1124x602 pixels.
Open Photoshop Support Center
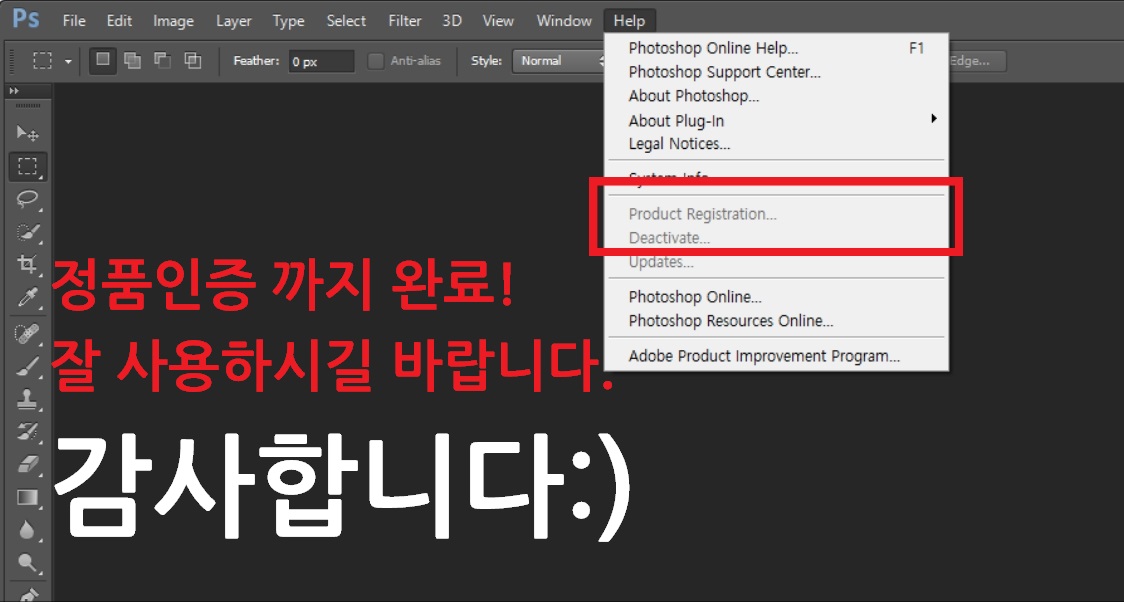tap(725, 71)
